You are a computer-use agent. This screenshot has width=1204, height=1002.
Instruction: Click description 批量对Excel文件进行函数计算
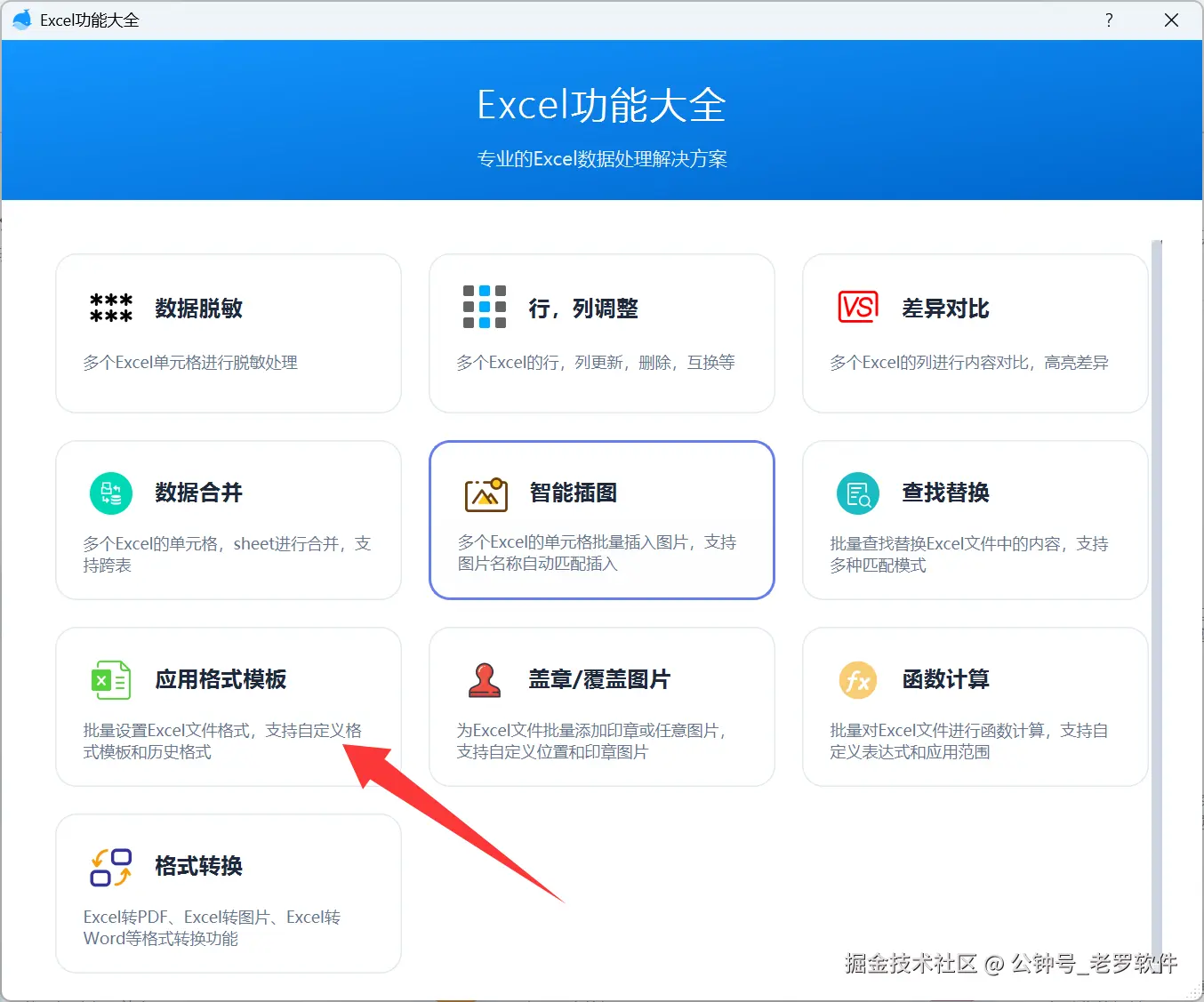[x=969, y=741]
